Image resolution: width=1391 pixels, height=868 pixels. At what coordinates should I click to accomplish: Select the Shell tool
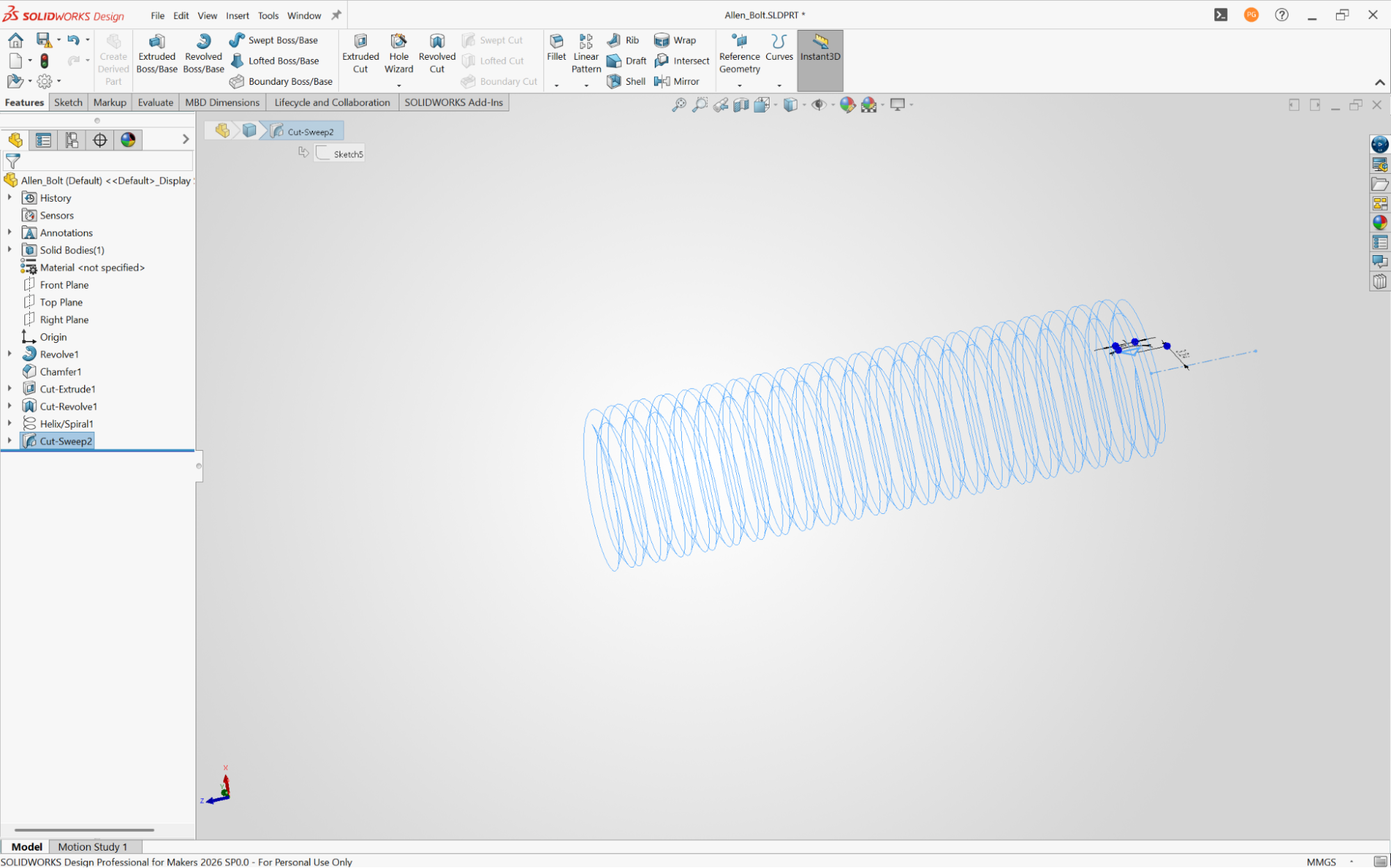tap(626, 81)
